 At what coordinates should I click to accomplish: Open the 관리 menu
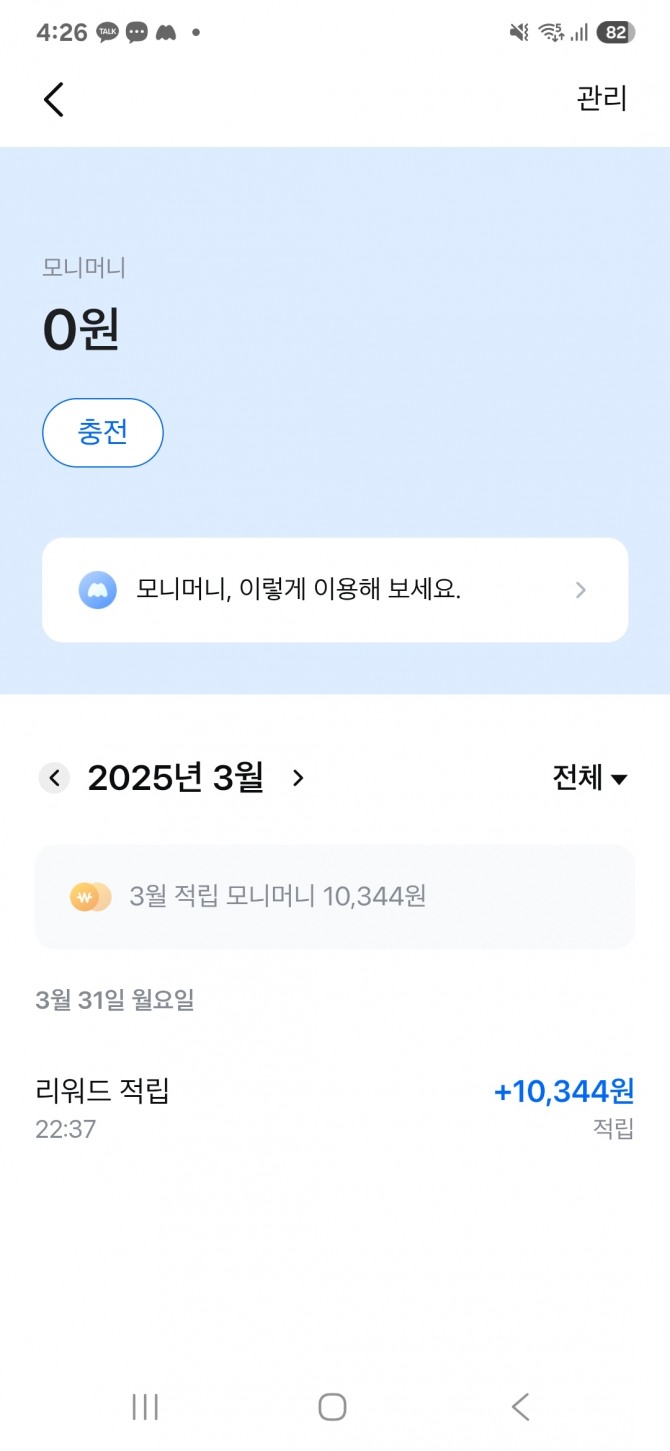[x=601, y=99]
